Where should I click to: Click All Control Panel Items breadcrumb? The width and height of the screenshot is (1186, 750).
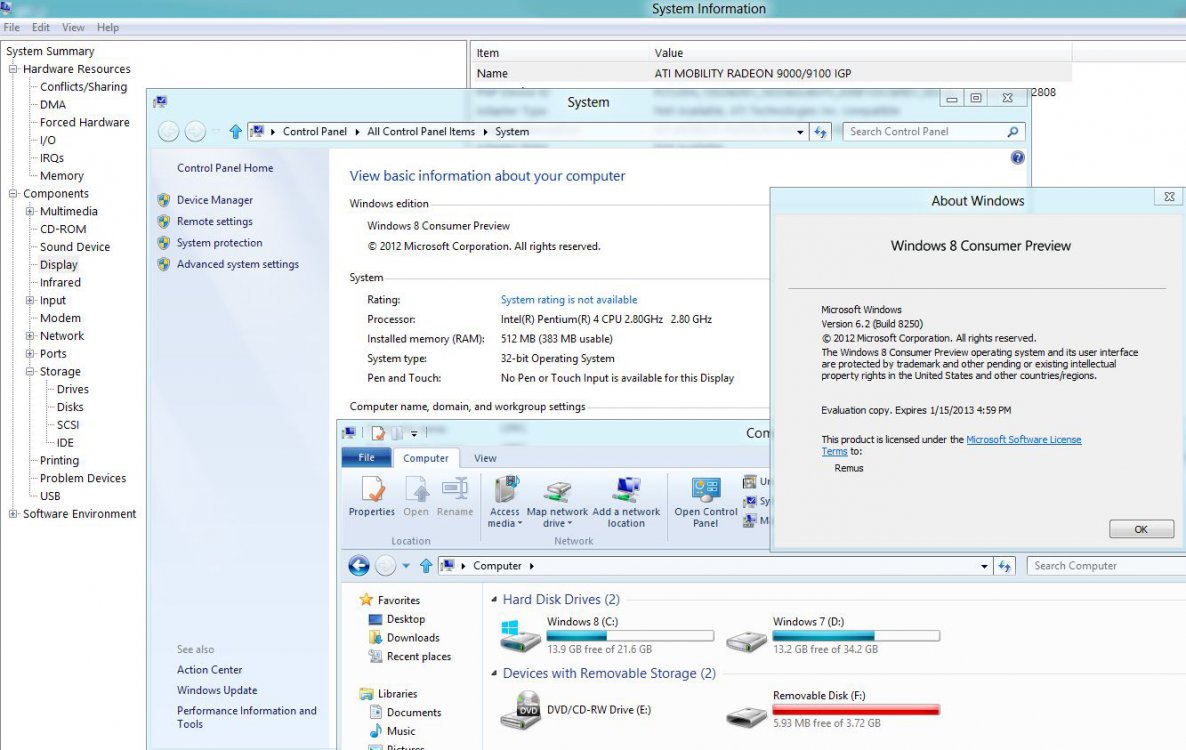tap(421, 132)
